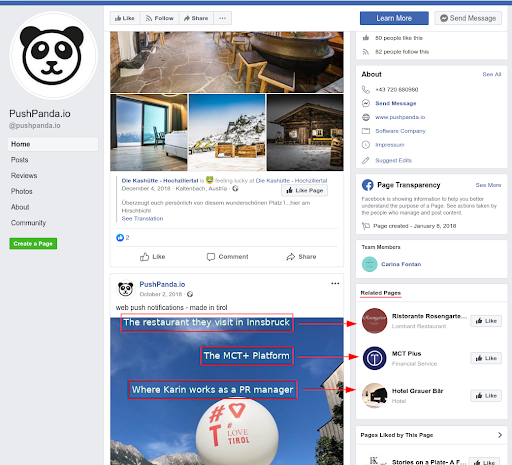Open options menu on the PushPanda.io post
Viewport: 512px width, 465px height.
pyautogui.click(x=335, y=284)
